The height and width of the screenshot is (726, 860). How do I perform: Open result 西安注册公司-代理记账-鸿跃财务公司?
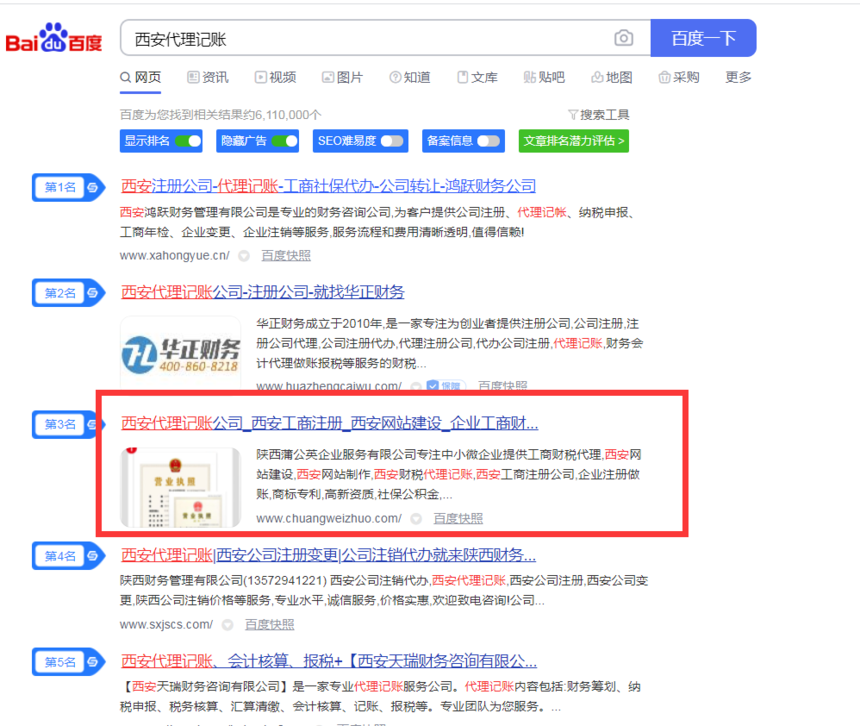328,186
